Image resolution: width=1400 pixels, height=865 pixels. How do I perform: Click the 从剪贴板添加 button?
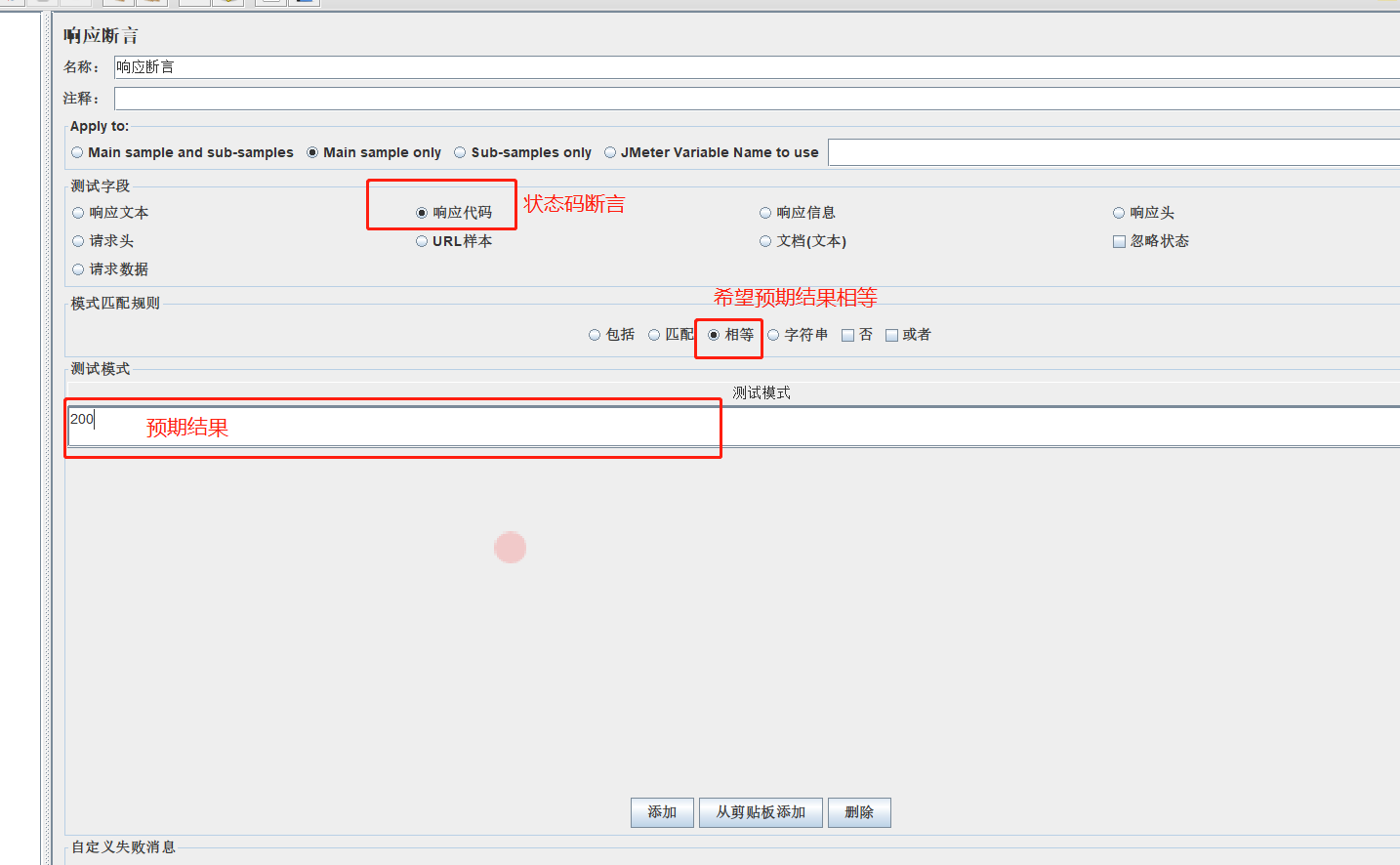tap(761, 812)
